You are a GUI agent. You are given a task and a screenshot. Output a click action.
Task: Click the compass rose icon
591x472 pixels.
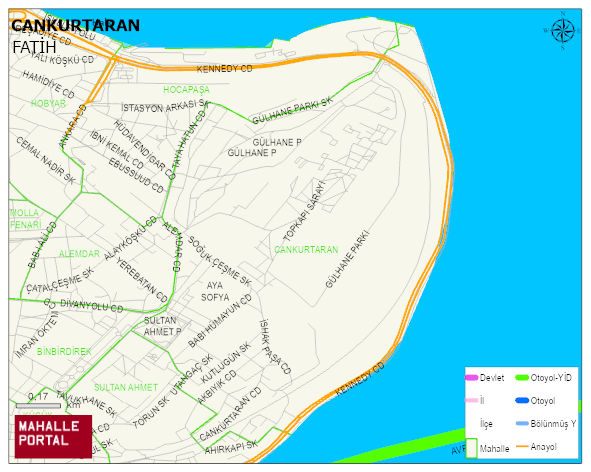[563, 31]
